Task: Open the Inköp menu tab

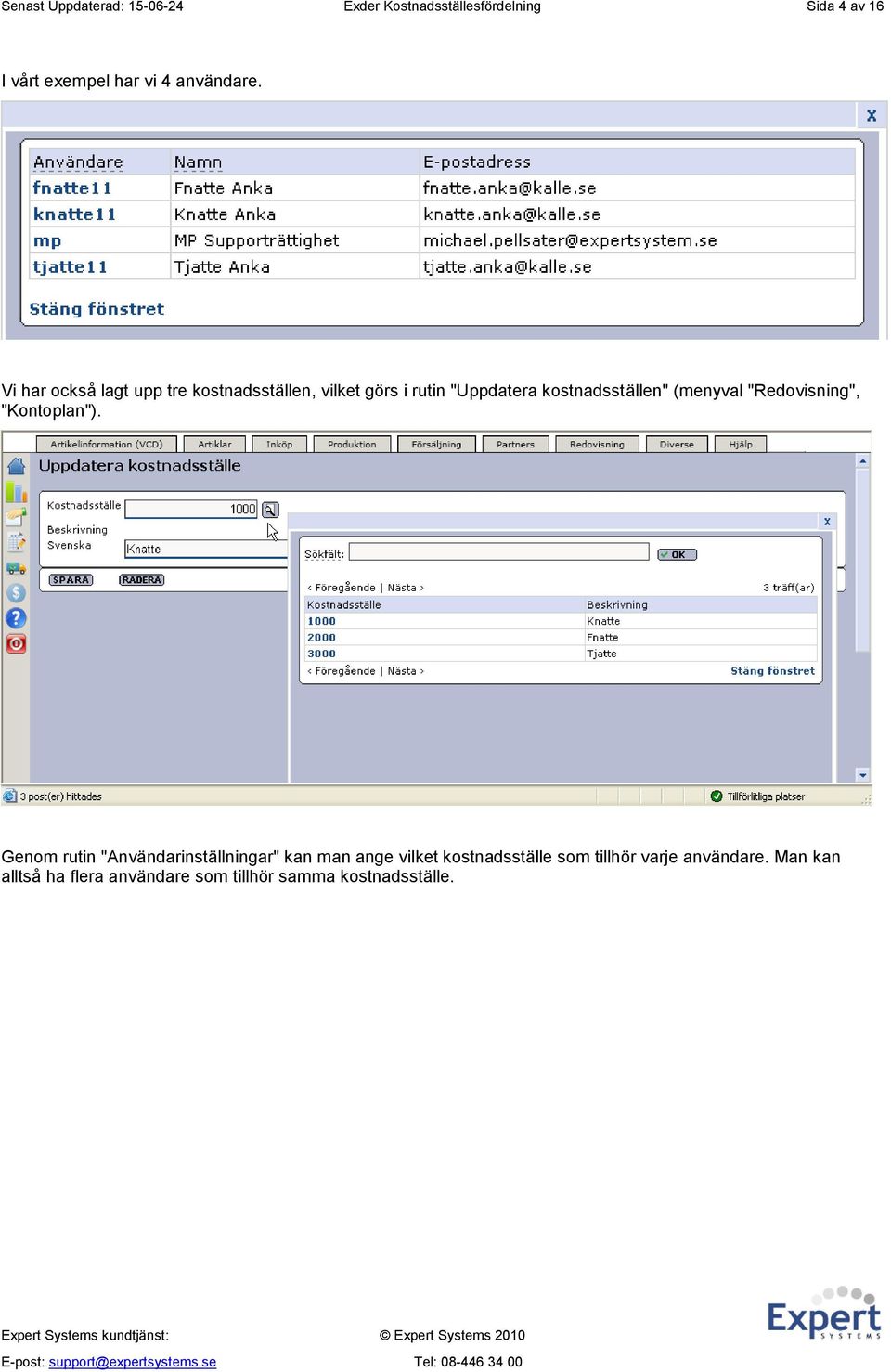Action: [279, 444]
